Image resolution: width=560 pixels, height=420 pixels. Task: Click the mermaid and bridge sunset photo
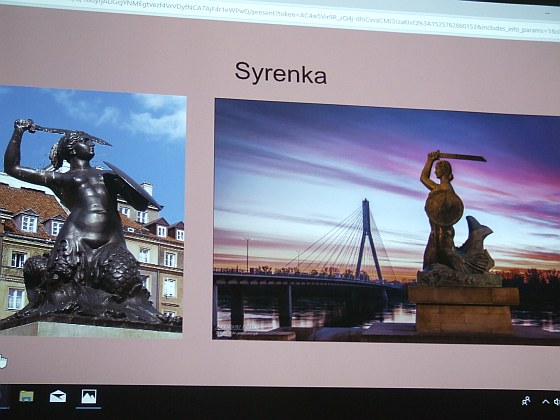[387, 221]
